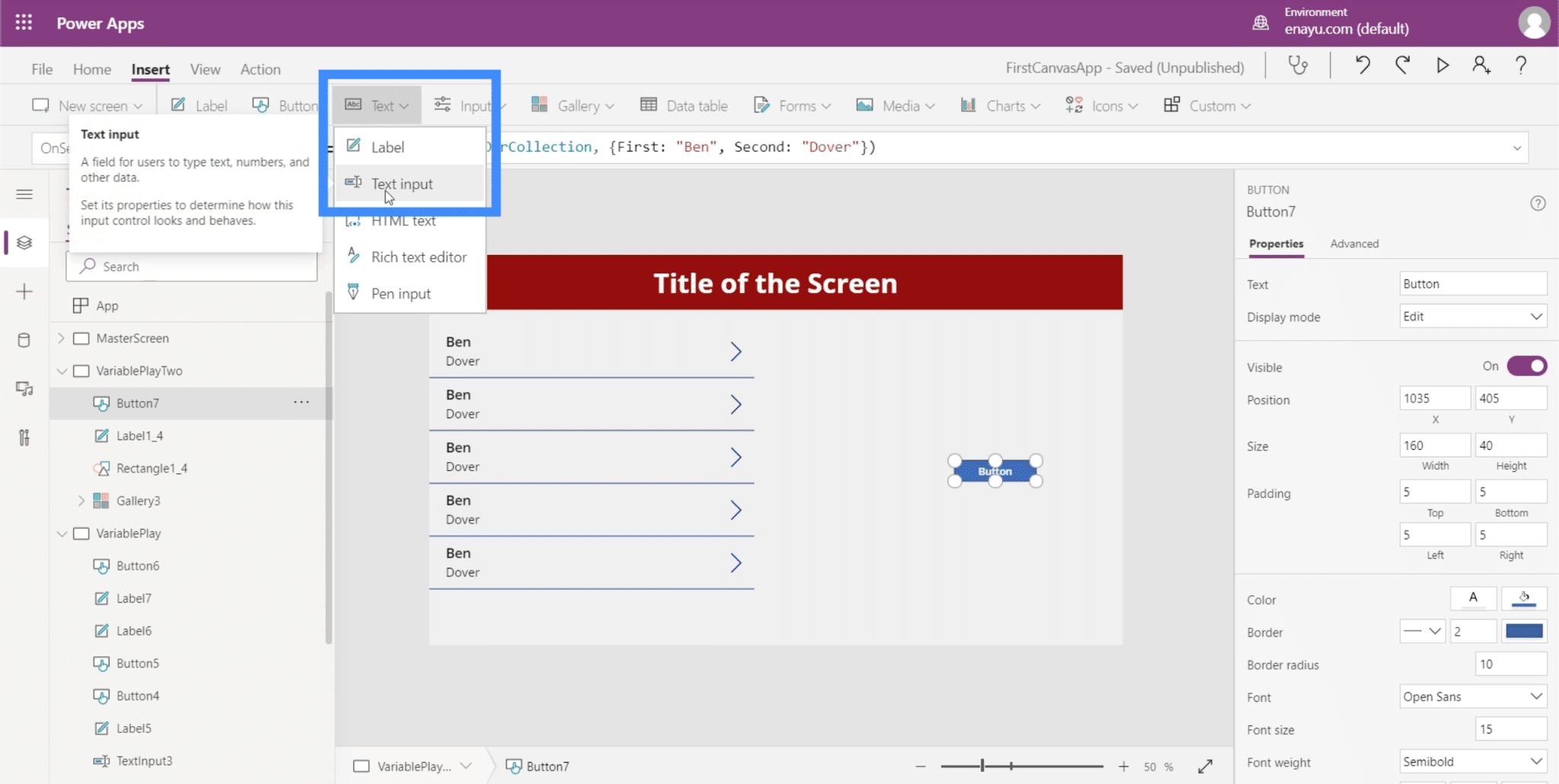Open the Environment globe selector icon
1559x784 pixels.
click(1261, 23)
